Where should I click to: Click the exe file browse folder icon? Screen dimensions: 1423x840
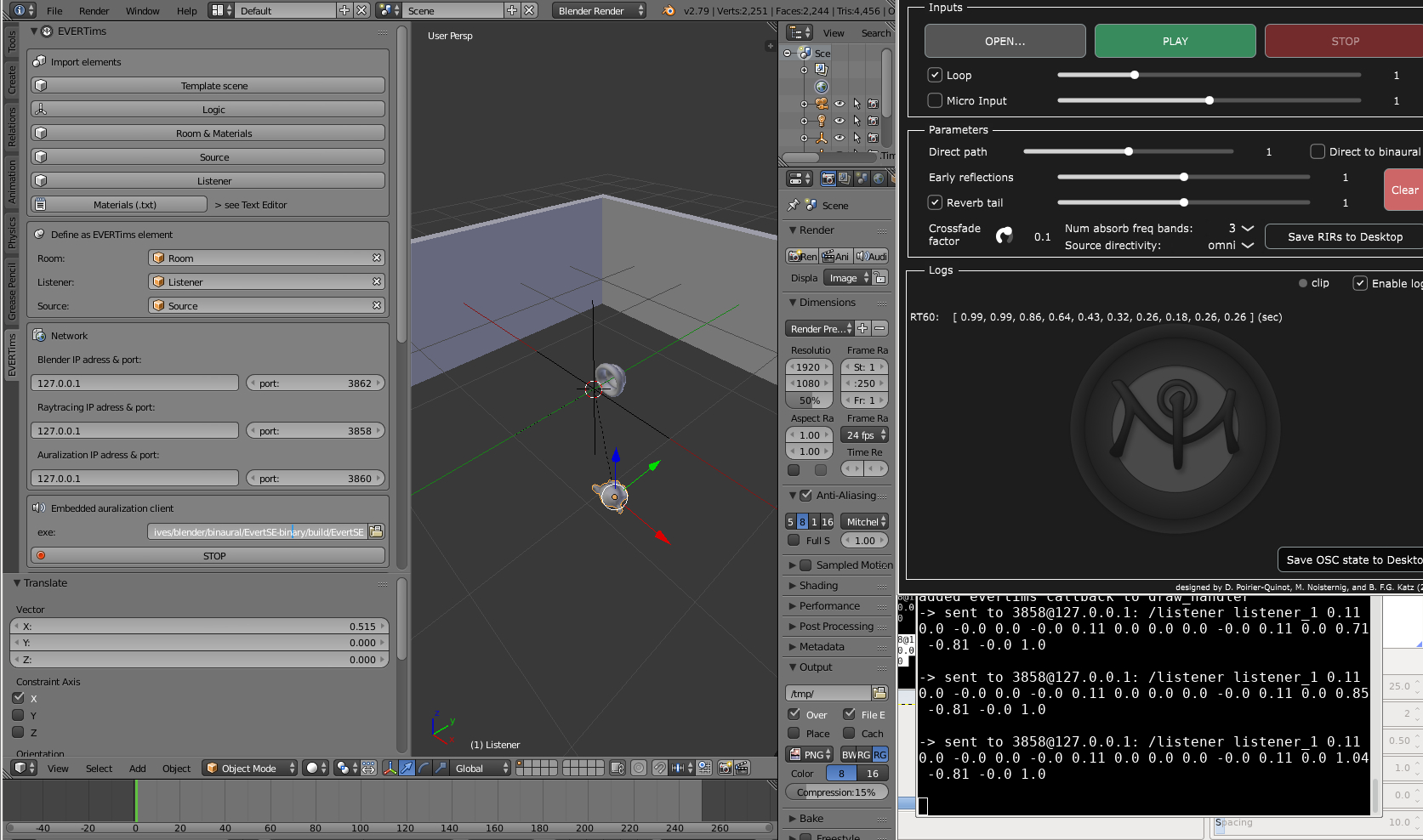(376, 531)
